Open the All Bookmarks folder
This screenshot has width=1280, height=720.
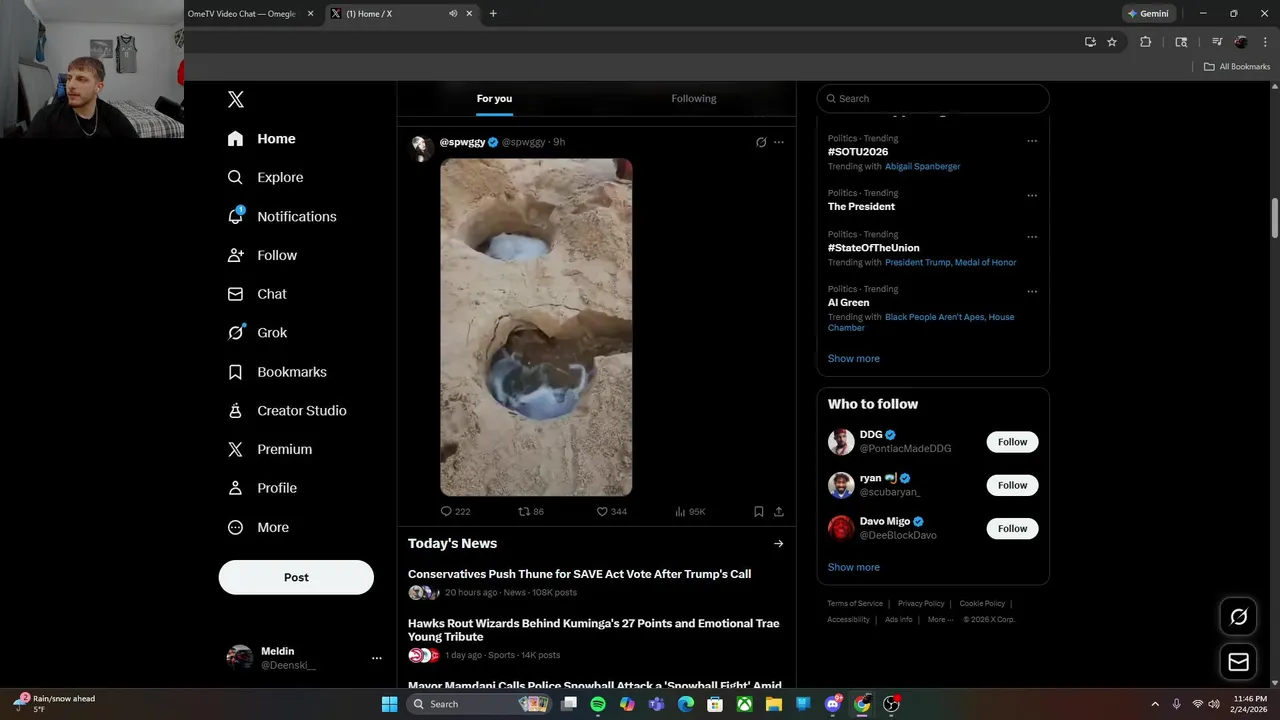(1237, 67)
